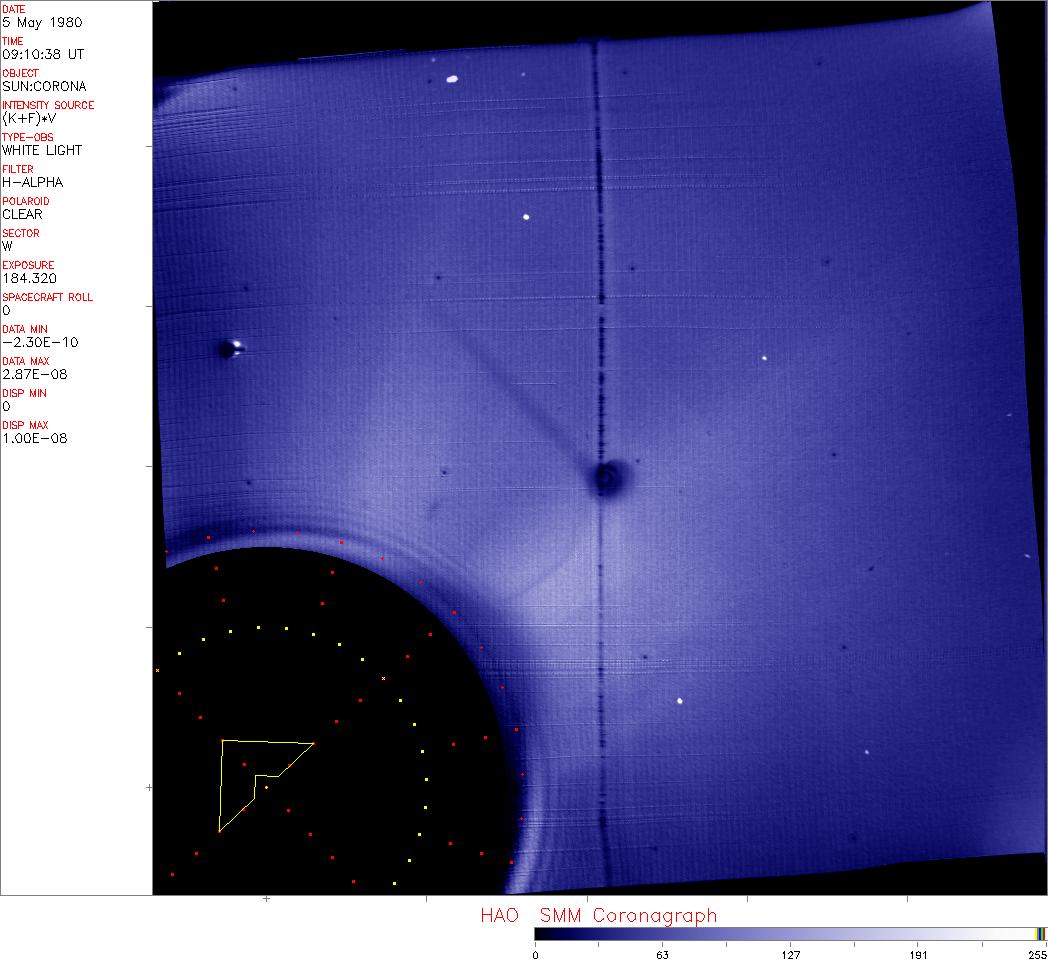Click the color bar label 191

[x=918, y=954]
